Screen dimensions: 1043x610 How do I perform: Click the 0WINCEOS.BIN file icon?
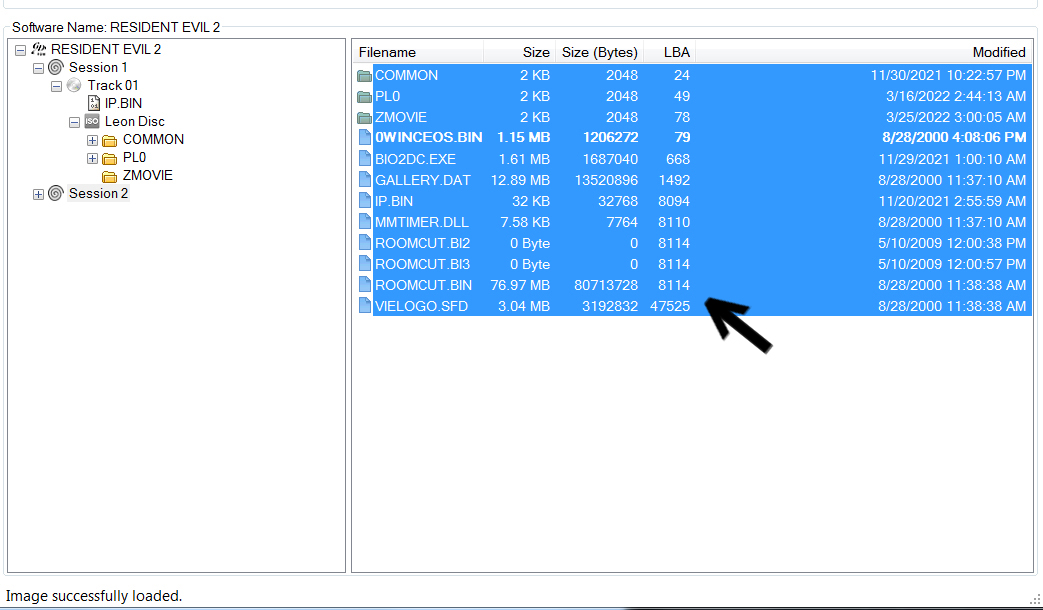[x=365, y=138]
